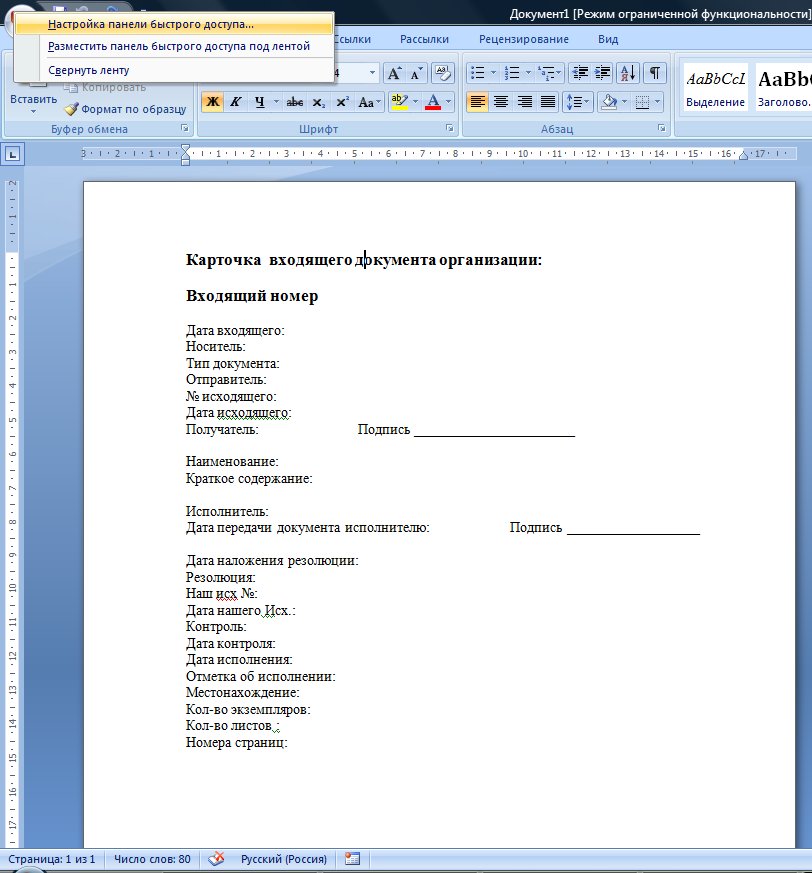This screenshot has height=873, width=812.
Task: Apply numbered list
Action: (x=511, y=73)
